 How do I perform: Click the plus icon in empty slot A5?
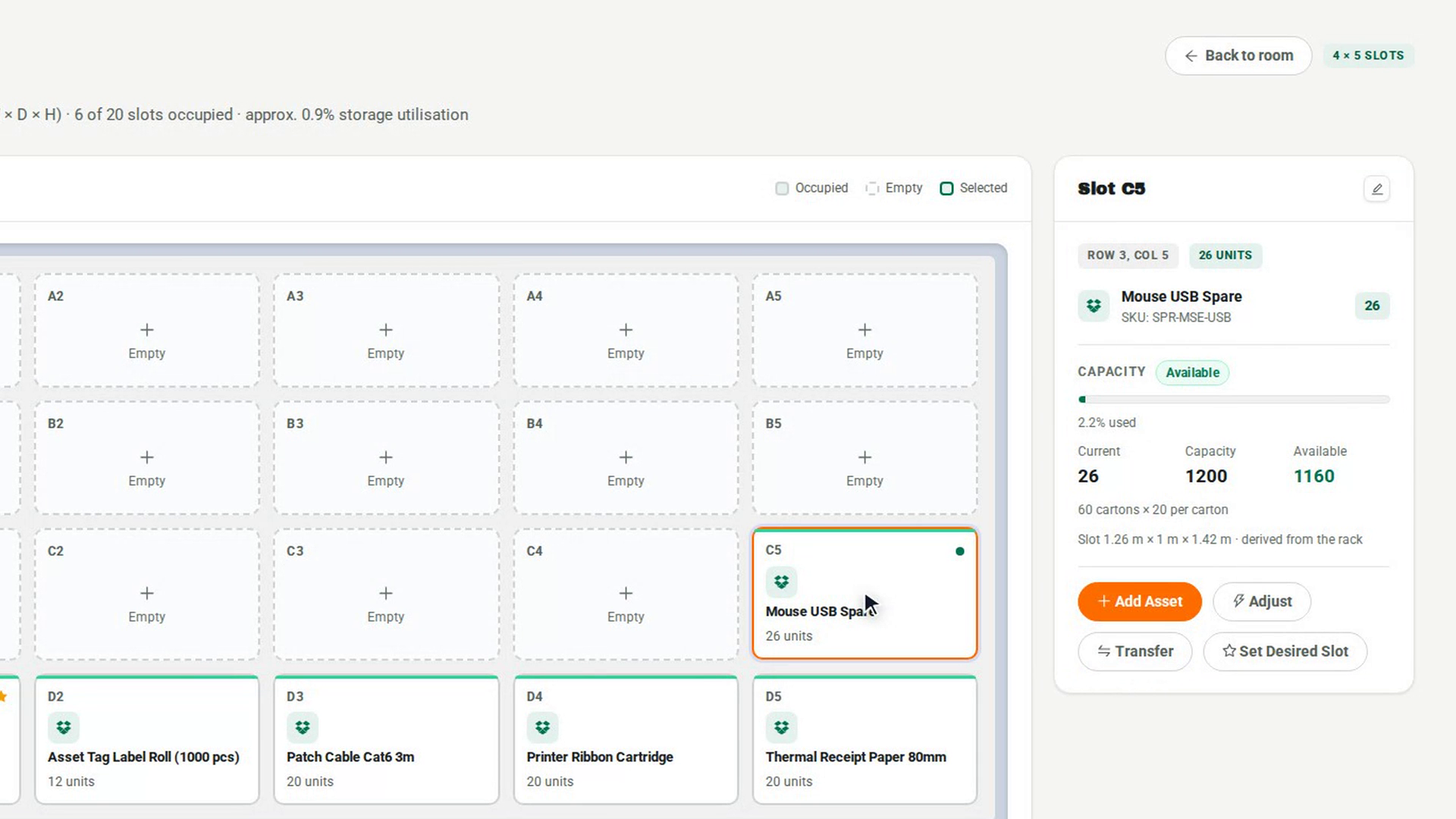(864, 330)
